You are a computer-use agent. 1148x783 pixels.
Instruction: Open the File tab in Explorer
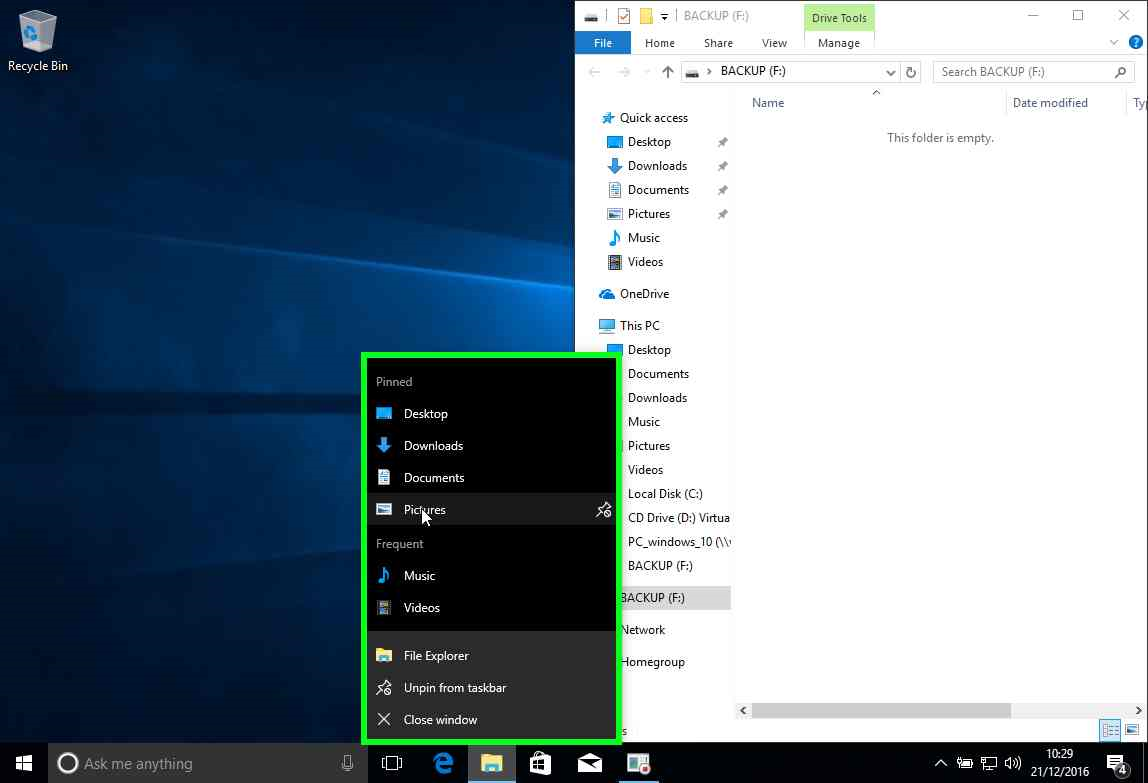pos(603,42)
